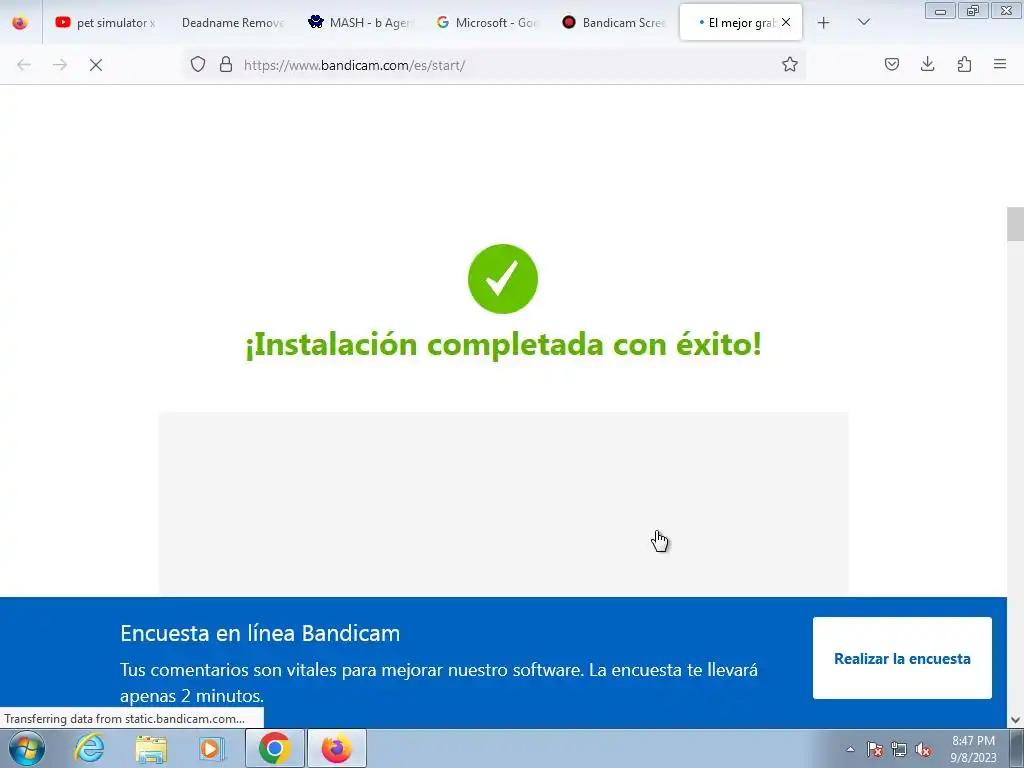Viewport: 1024px width, 768px height.
Task: Click the green checkmark success icon
Action: [503, 279]
